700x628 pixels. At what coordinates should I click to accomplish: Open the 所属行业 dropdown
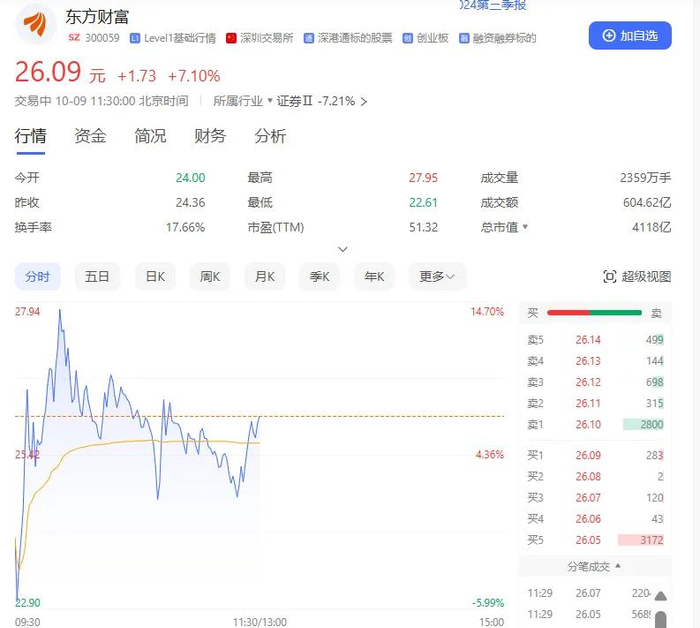pos(242,101)
